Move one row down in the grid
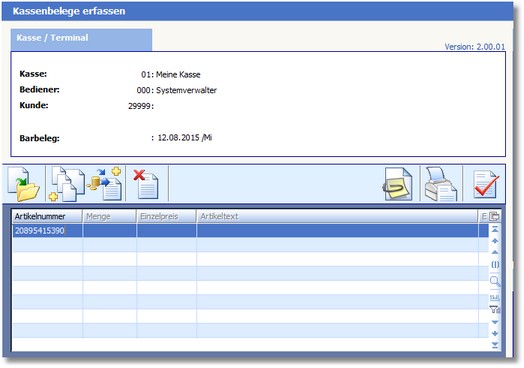Viewport: 524px width, 368px height. click(x=495, y=322)
